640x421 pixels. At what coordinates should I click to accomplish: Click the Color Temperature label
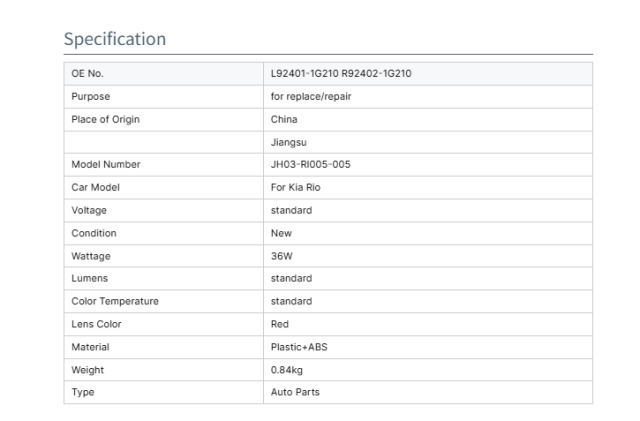[113, 301]
